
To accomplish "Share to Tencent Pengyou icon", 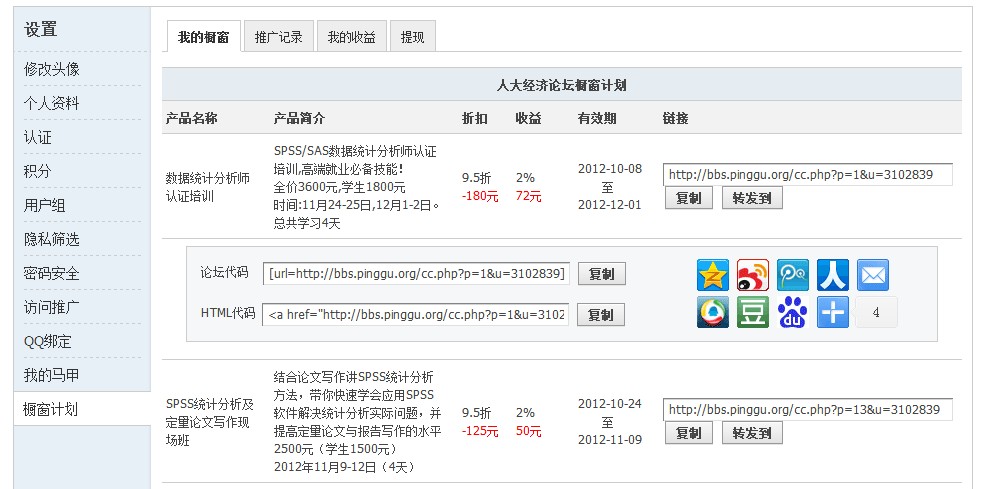I will (x=713, y=312).
